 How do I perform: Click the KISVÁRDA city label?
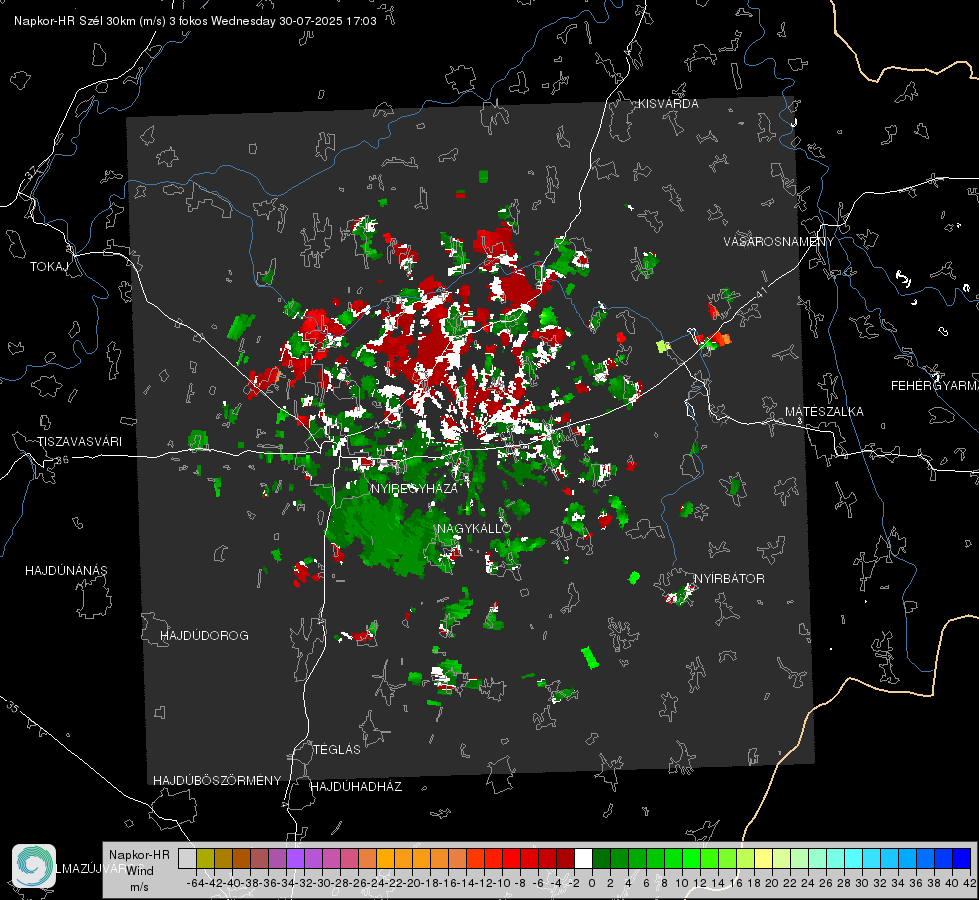tap(668, 104)
